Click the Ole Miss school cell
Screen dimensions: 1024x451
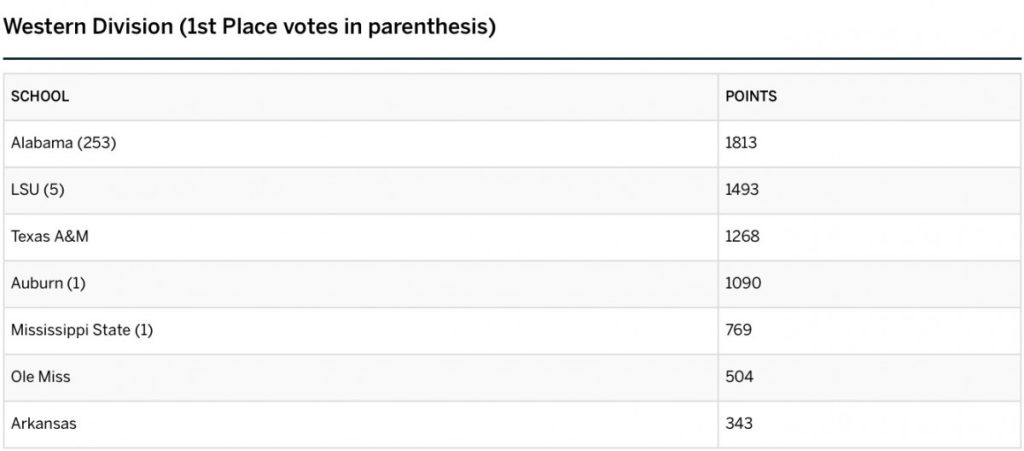pyautogui.click(x=360, y=377)
